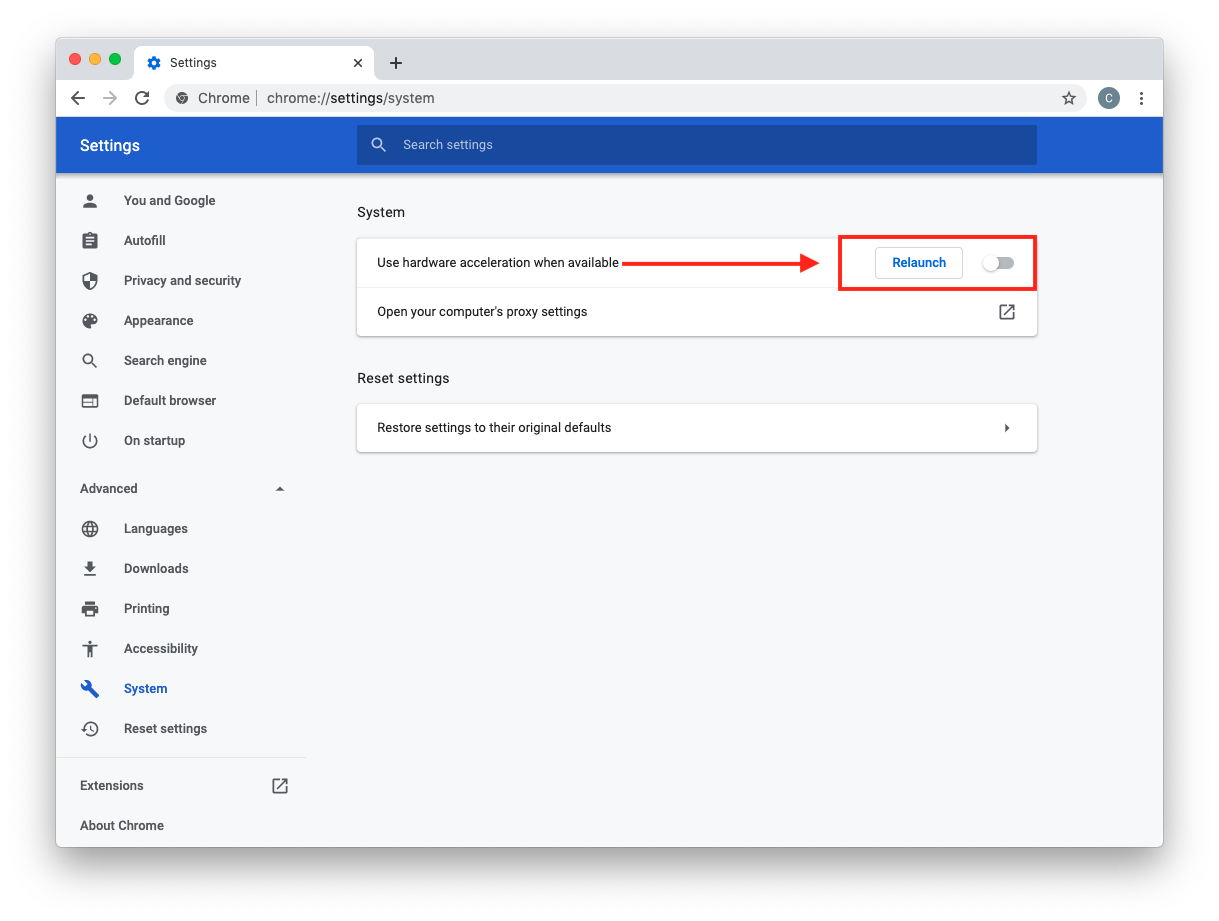This screenshot has width=1219, height=921.
Task: Close the Settings tab
Action: pyautogui.click(x=358, y=63)
